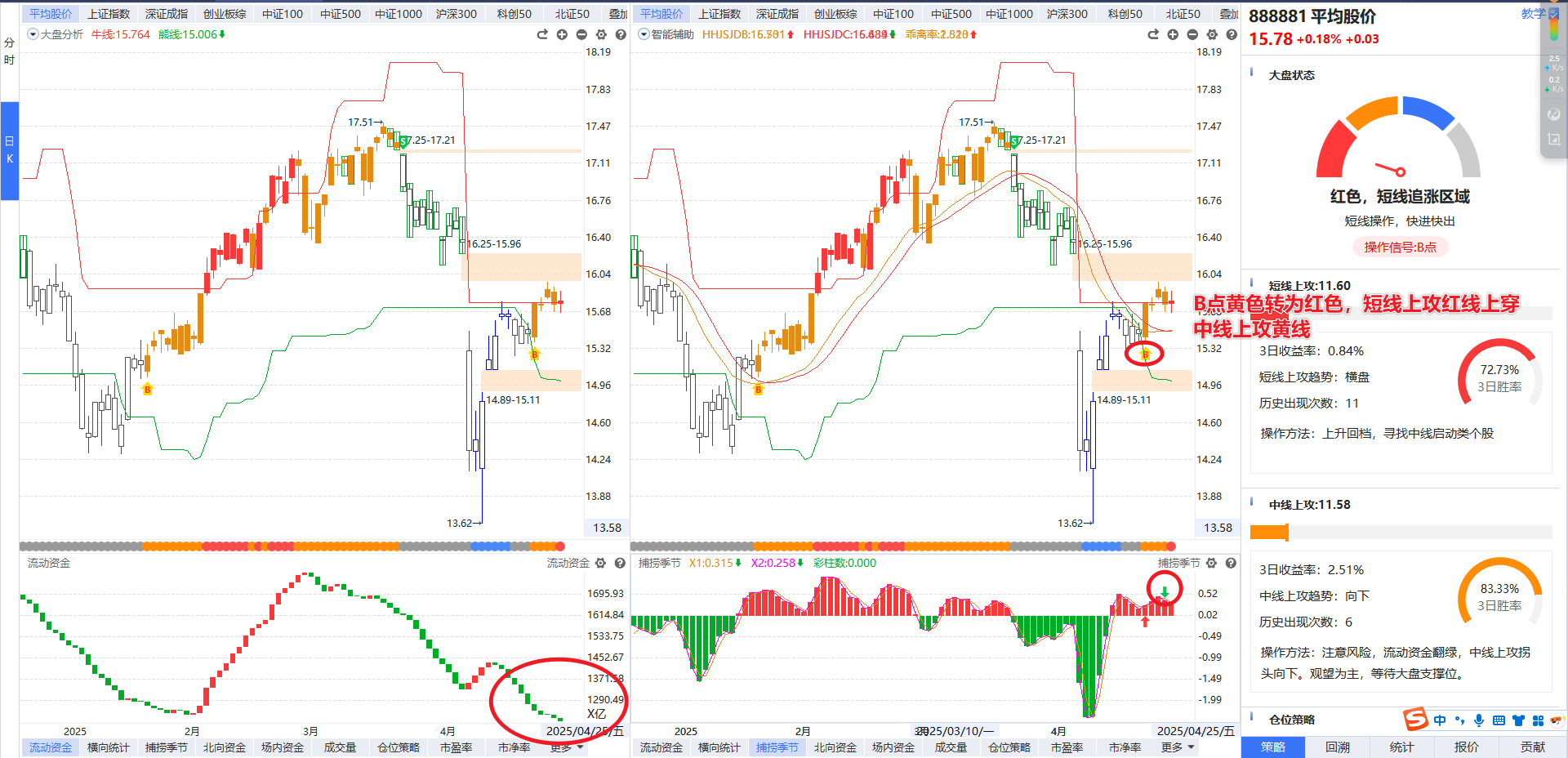1568x758 pixels.
Task: Switch left panel to 分时 view
Action: pos(9,51)
